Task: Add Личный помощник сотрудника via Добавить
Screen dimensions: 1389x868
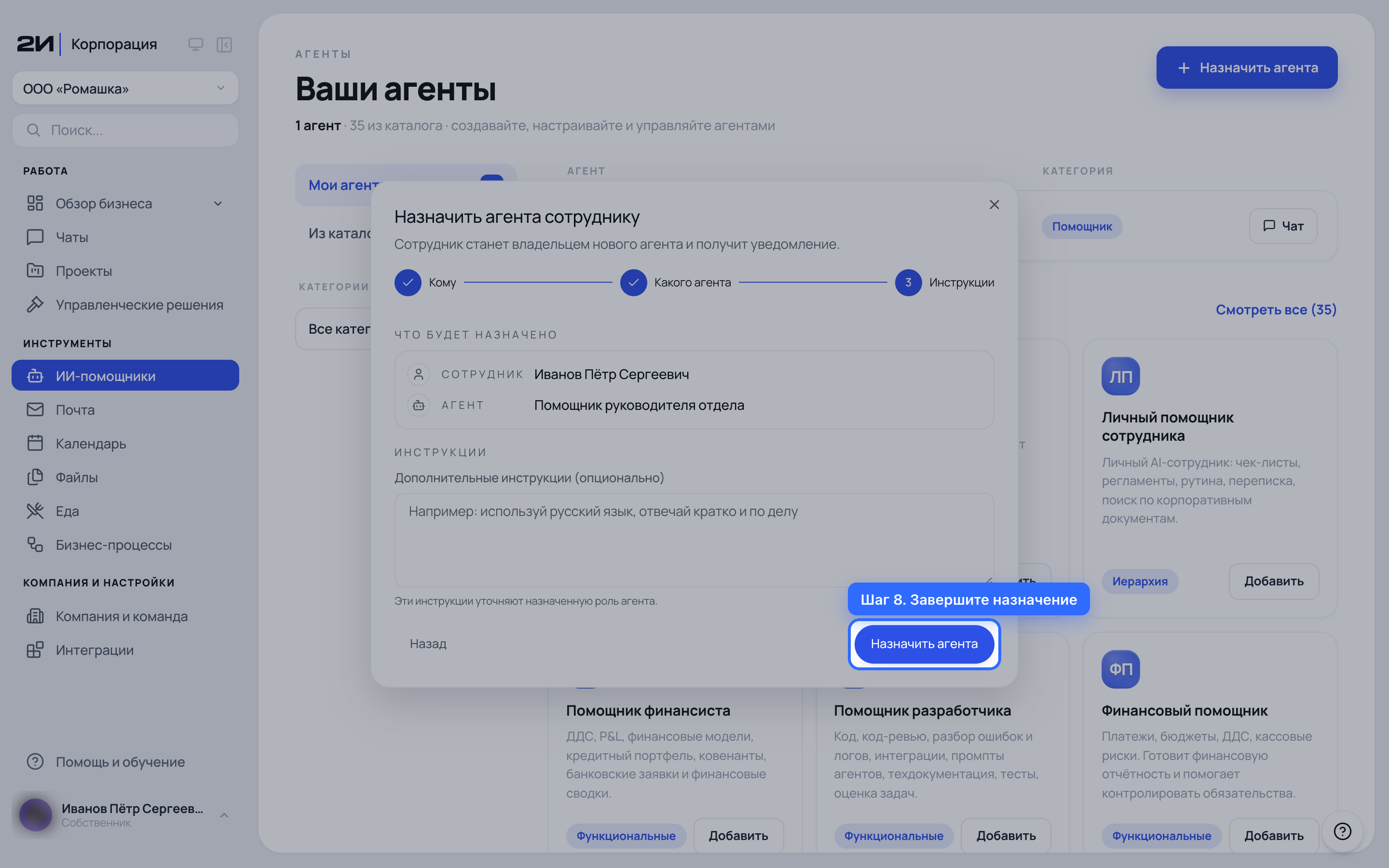Action: pyautogui.click(x=1274, y=582)
